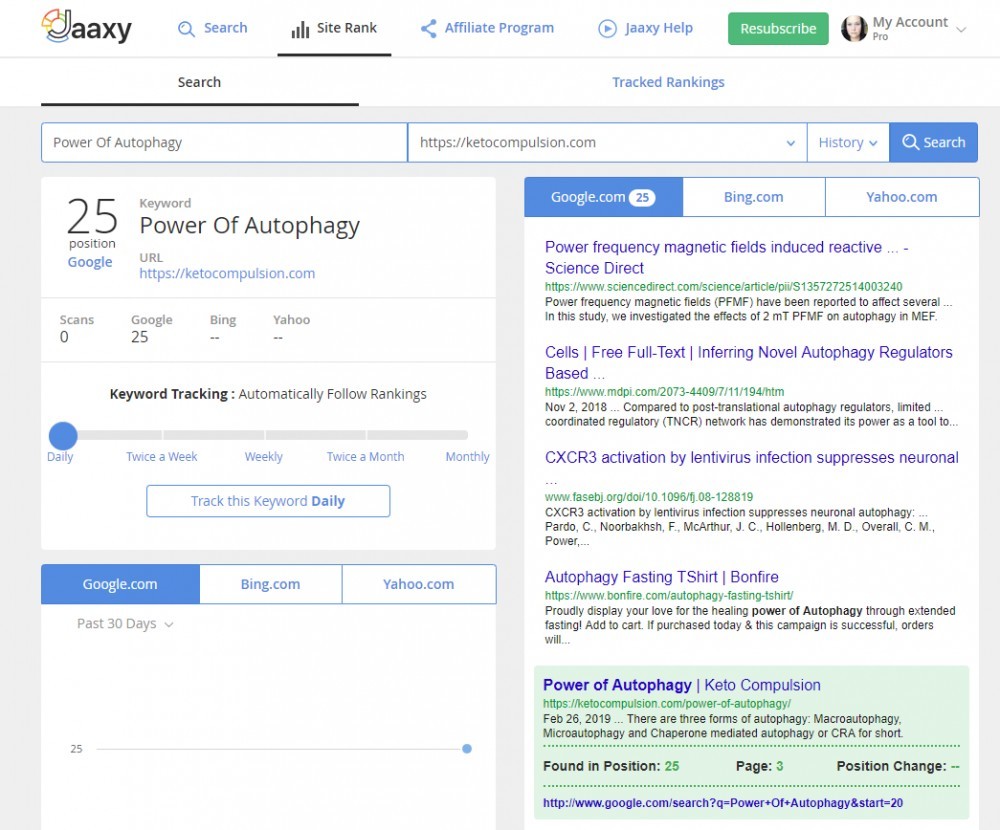Open the sciencedirect.com green URL

(723, 287)
